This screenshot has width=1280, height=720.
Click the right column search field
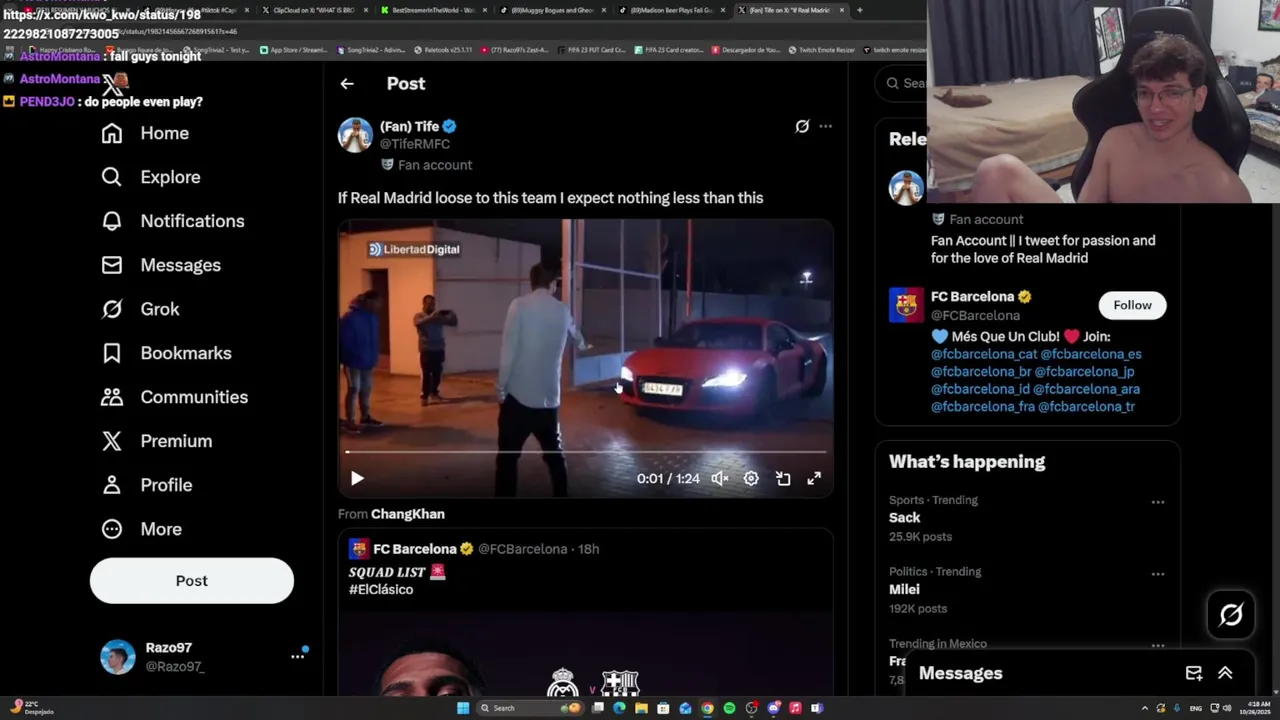pos(900,83)
